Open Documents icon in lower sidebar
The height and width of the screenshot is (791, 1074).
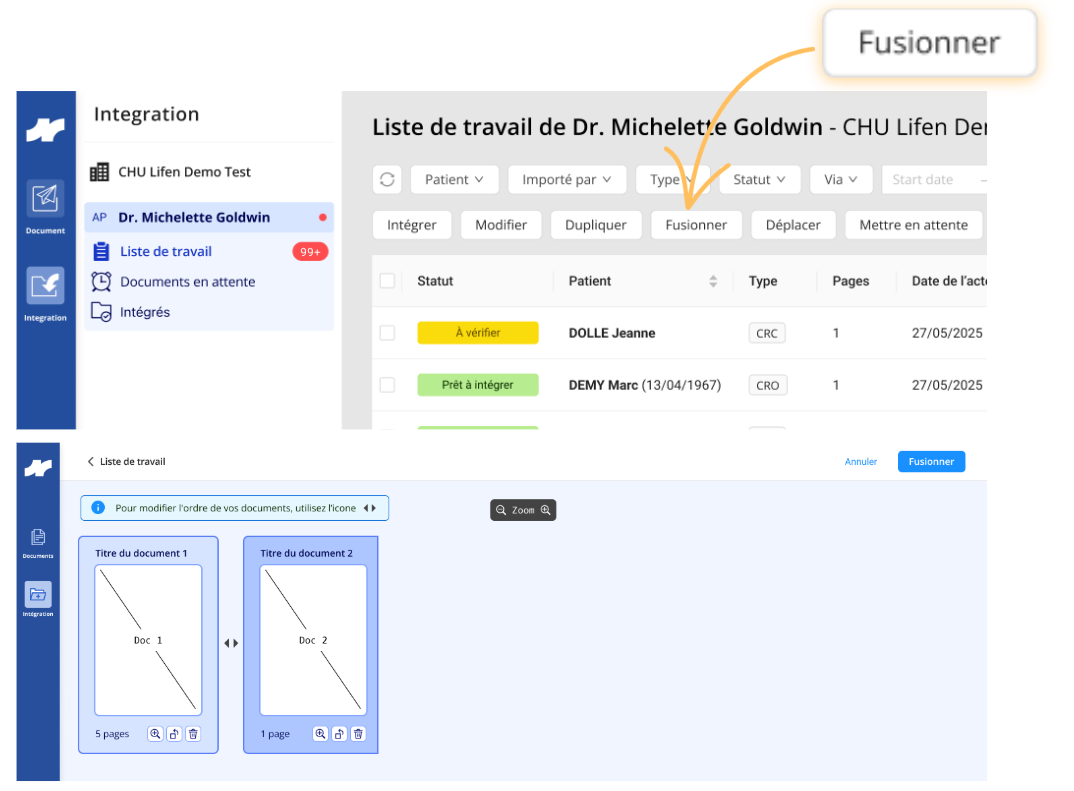[38, 543]
